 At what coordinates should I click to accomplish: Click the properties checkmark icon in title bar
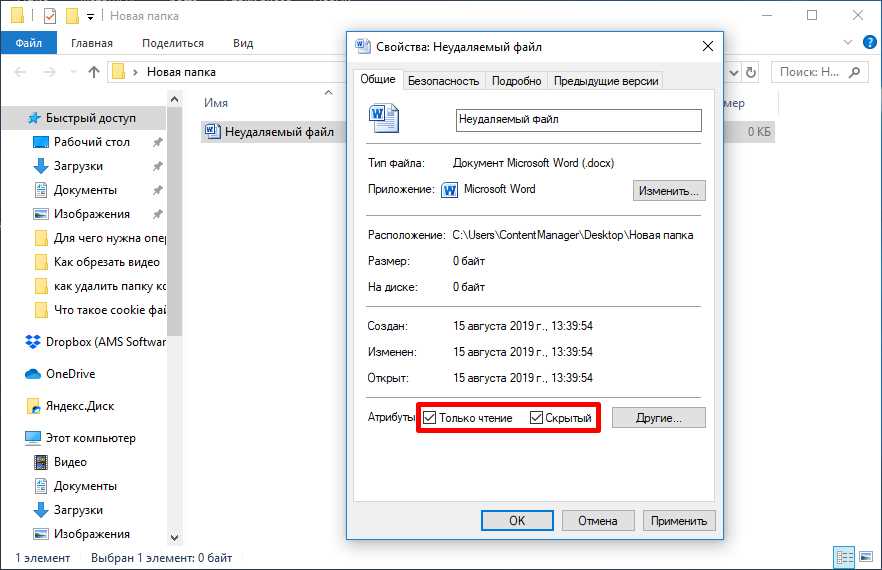[x=50, y=16]
